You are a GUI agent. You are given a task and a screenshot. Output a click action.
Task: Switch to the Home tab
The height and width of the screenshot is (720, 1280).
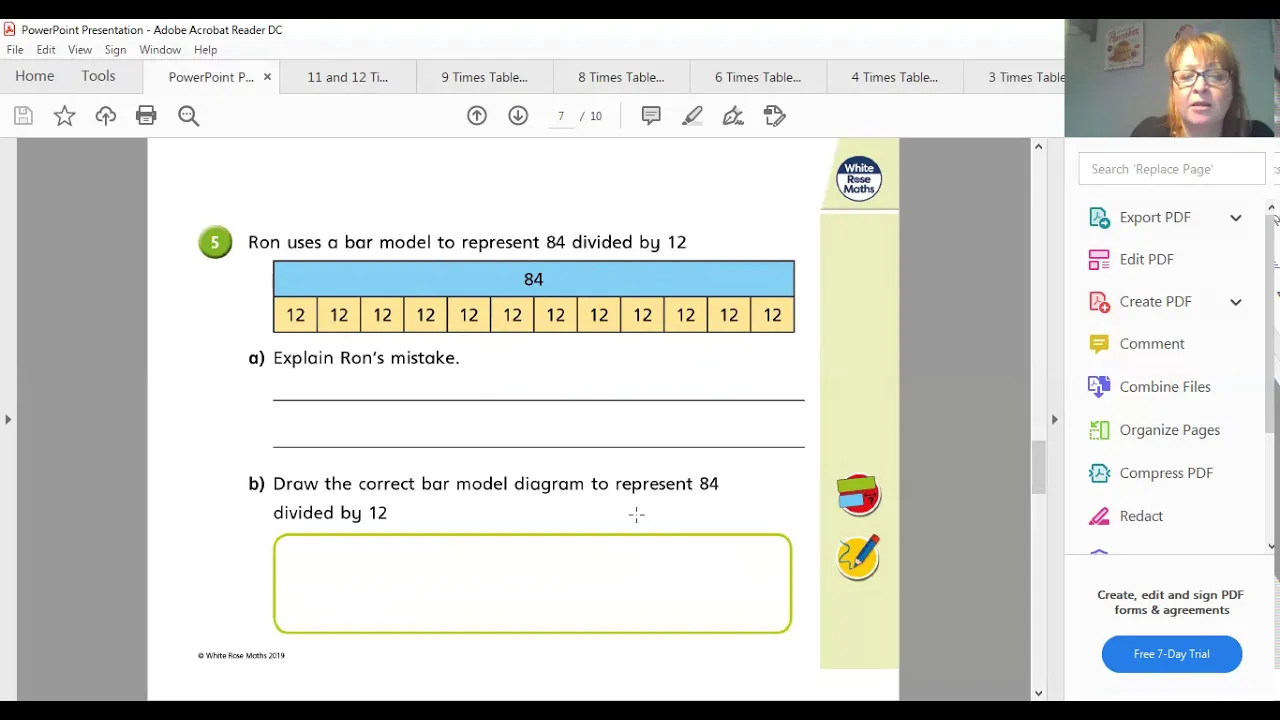coord(35,76)
